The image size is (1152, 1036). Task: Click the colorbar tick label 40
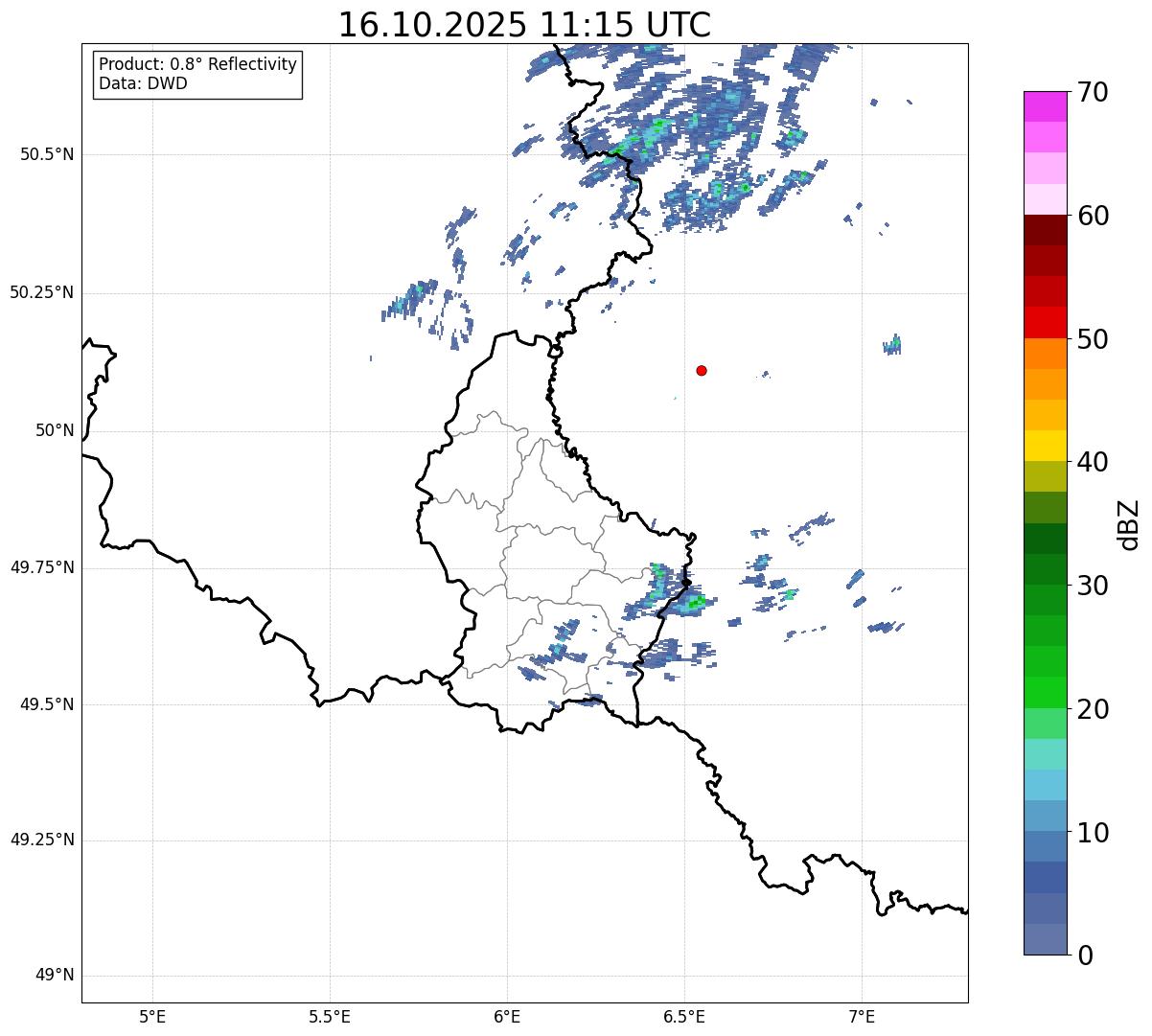click(1094, 463)
